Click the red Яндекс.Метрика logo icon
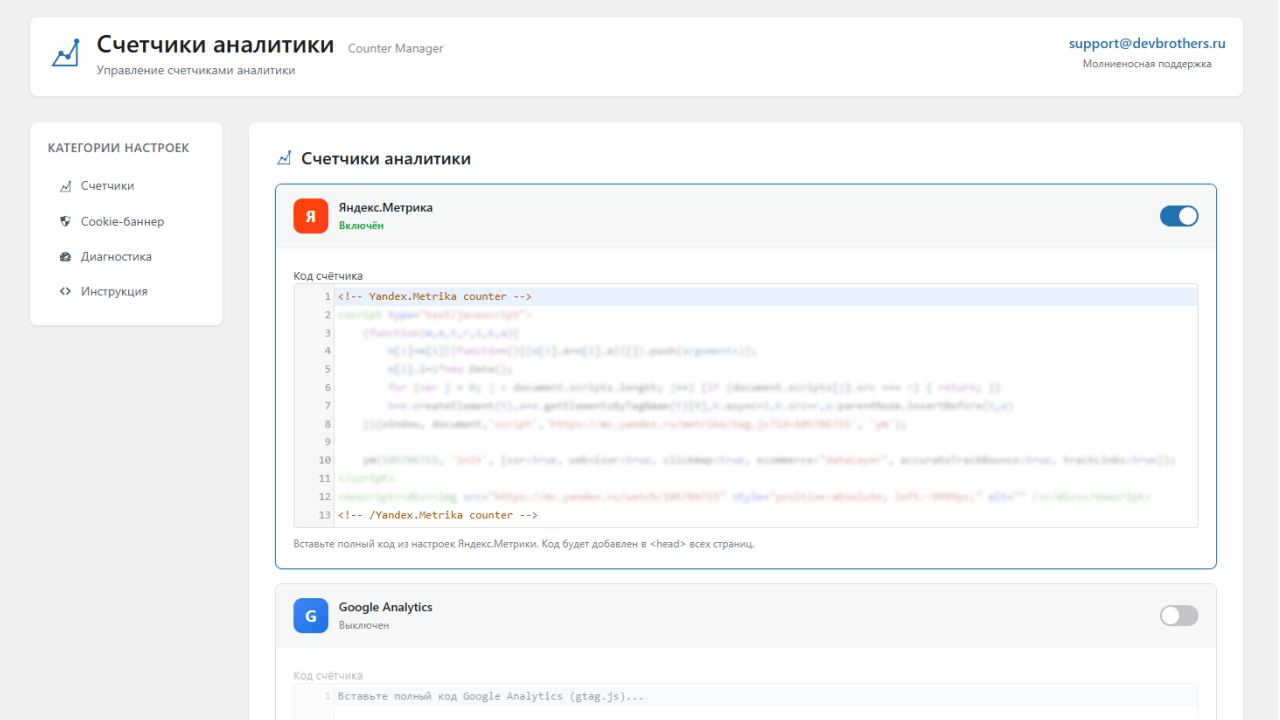Screen dimensions: 1280x720 pyautogui.click(x=311, y=216)
